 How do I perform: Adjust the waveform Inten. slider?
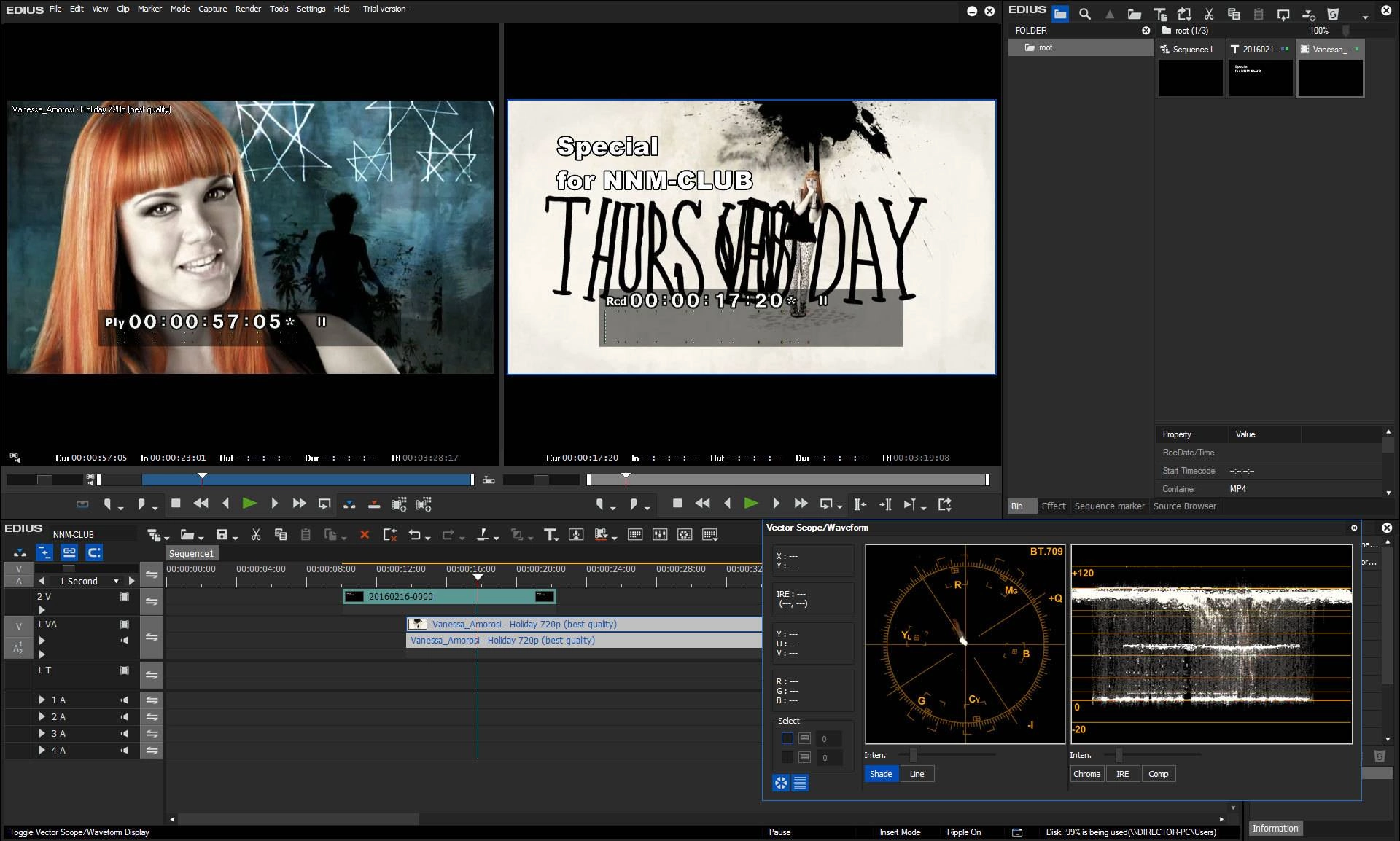tap(1119, 755)
